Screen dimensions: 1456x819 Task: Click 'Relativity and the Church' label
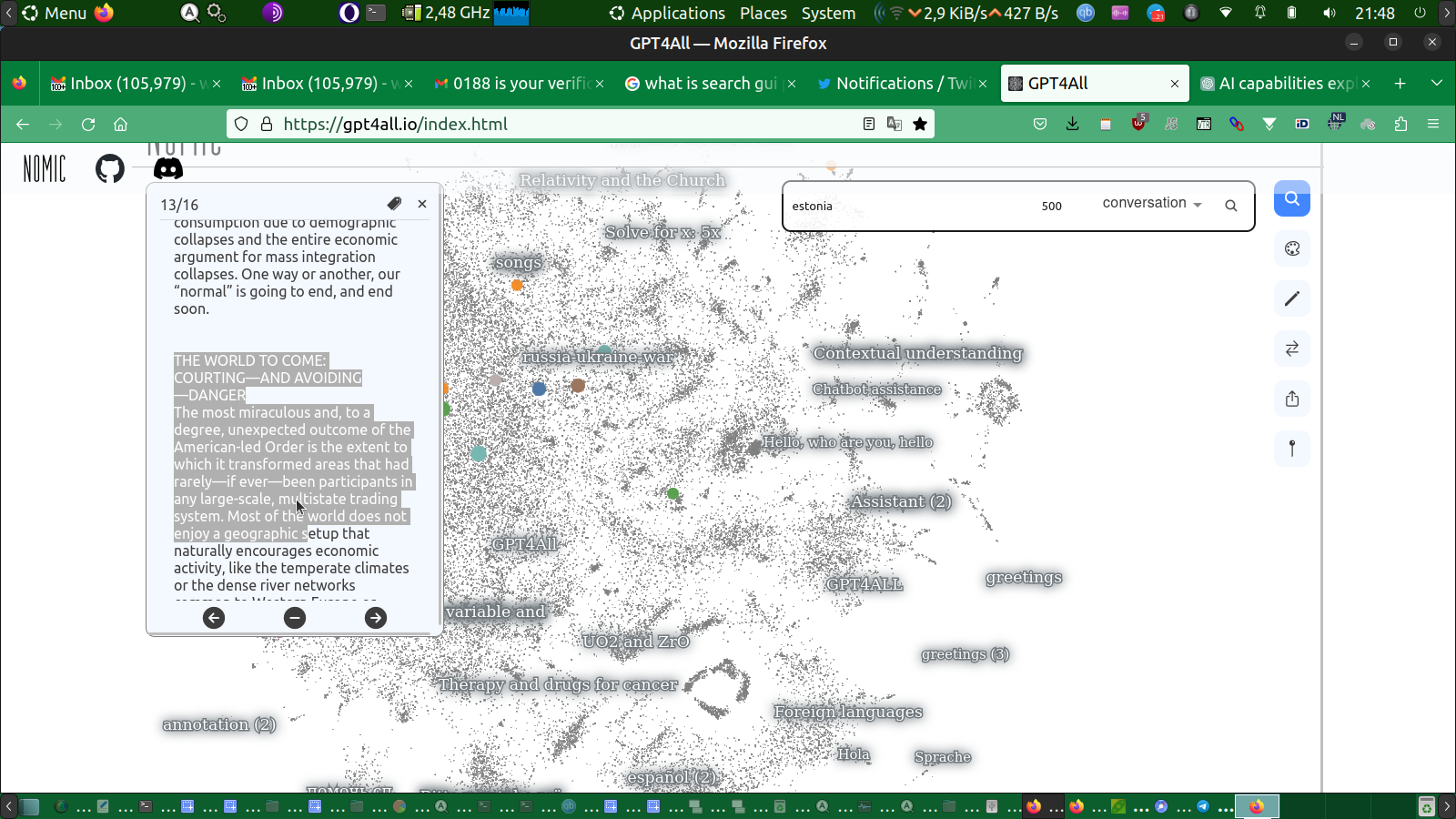622,180
